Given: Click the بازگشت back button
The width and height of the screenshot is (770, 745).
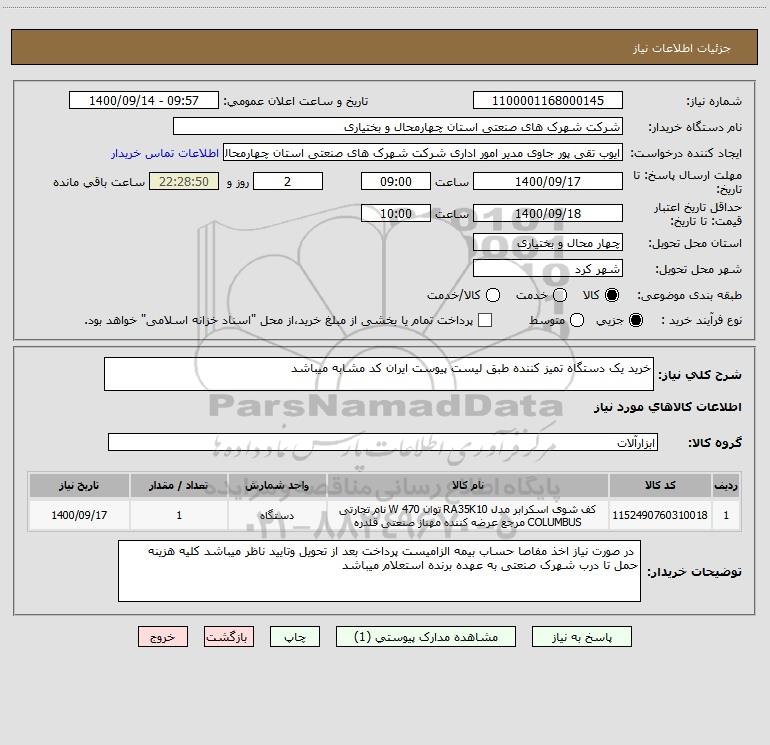Looking at the screenshot, I should [229, 637].
